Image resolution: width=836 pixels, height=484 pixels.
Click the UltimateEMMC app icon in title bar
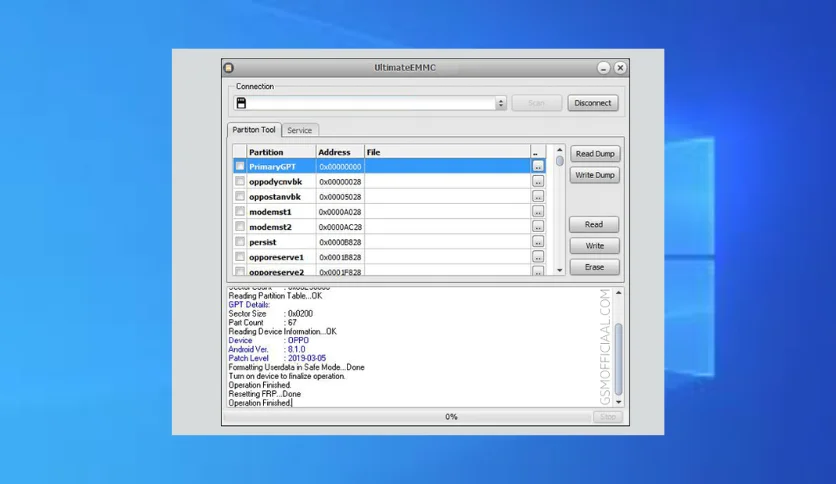[229, 68]
